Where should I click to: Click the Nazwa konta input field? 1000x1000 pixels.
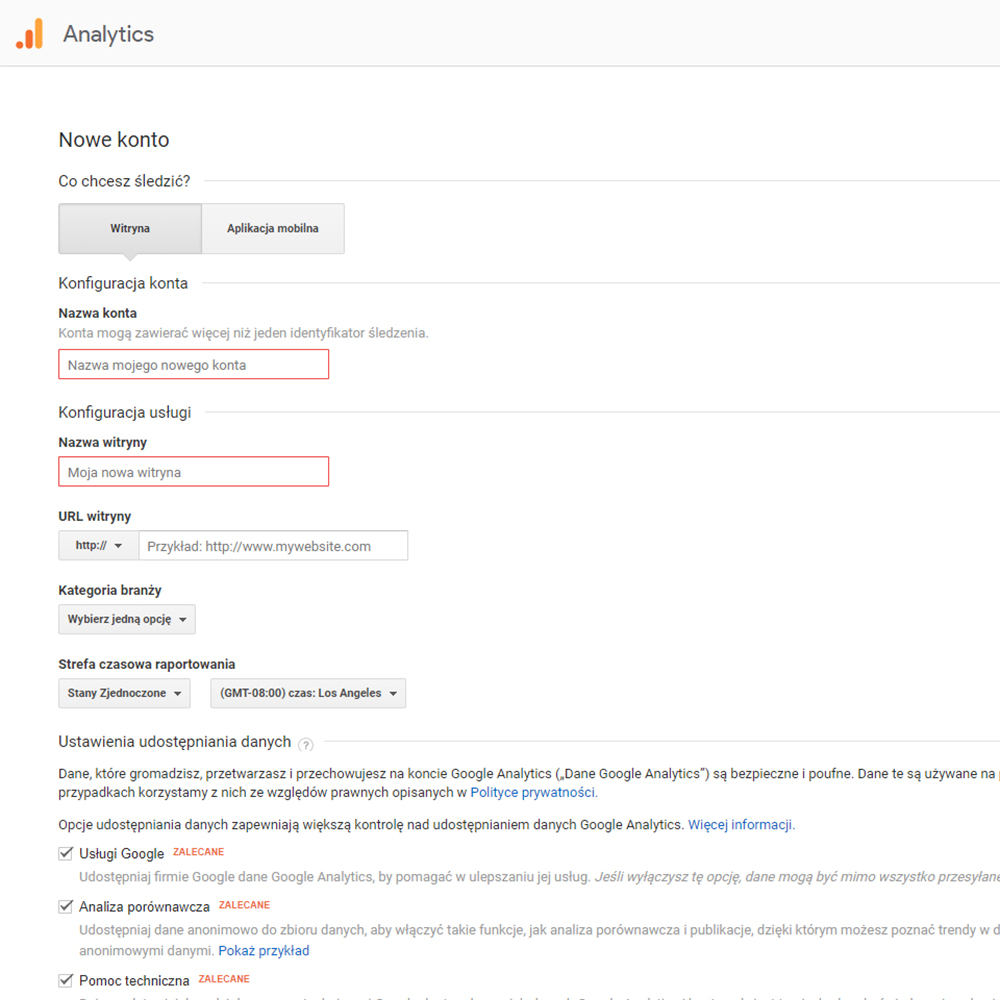[x=193, y=364]
